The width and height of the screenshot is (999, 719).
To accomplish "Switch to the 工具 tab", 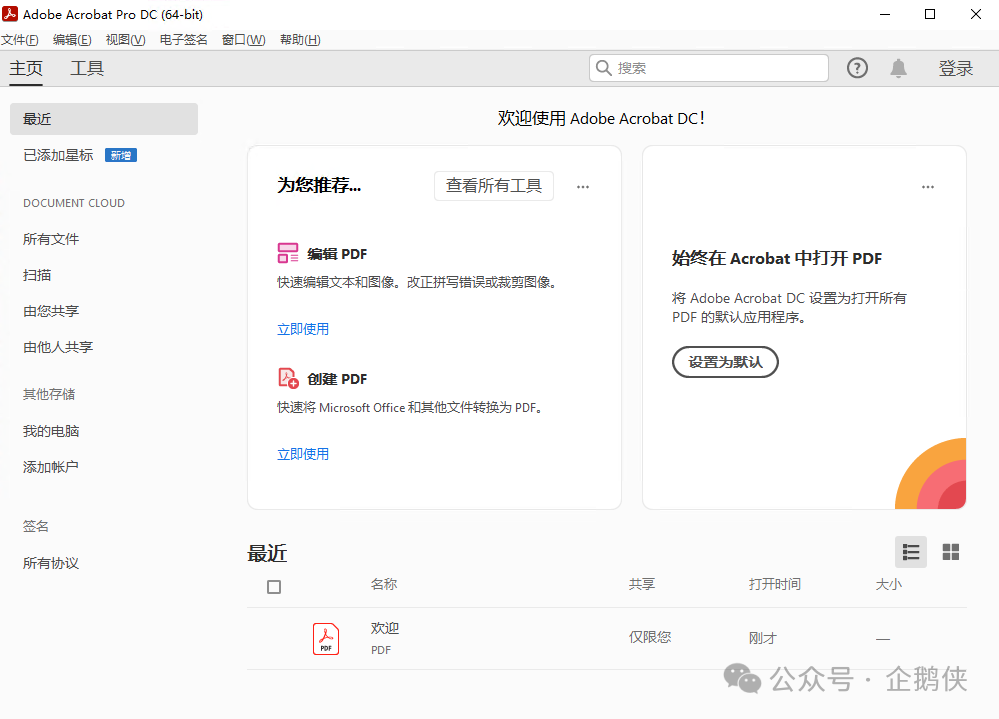I will point(87,68).
